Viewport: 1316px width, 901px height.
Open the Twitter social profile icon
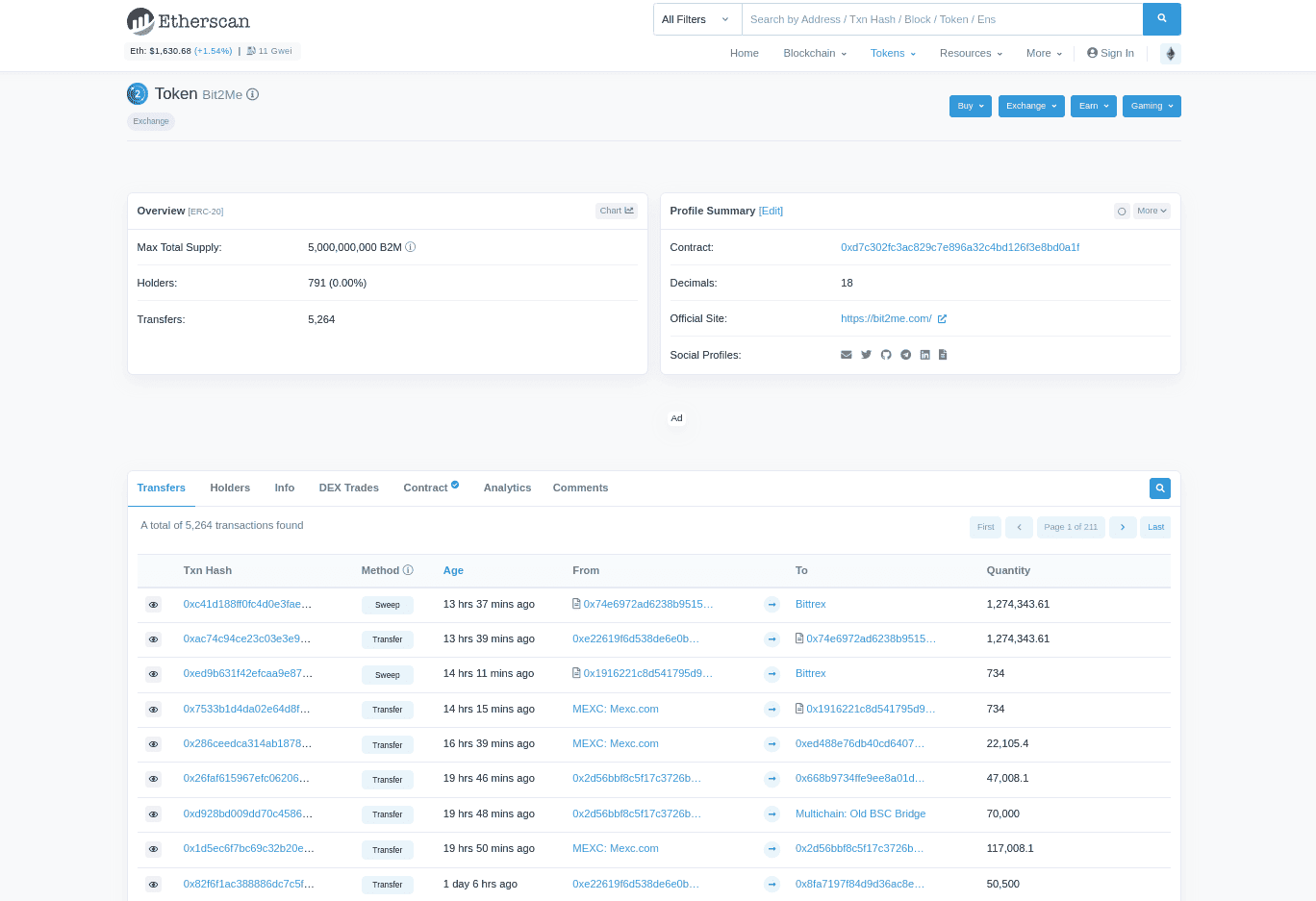[x=866, y=355]
